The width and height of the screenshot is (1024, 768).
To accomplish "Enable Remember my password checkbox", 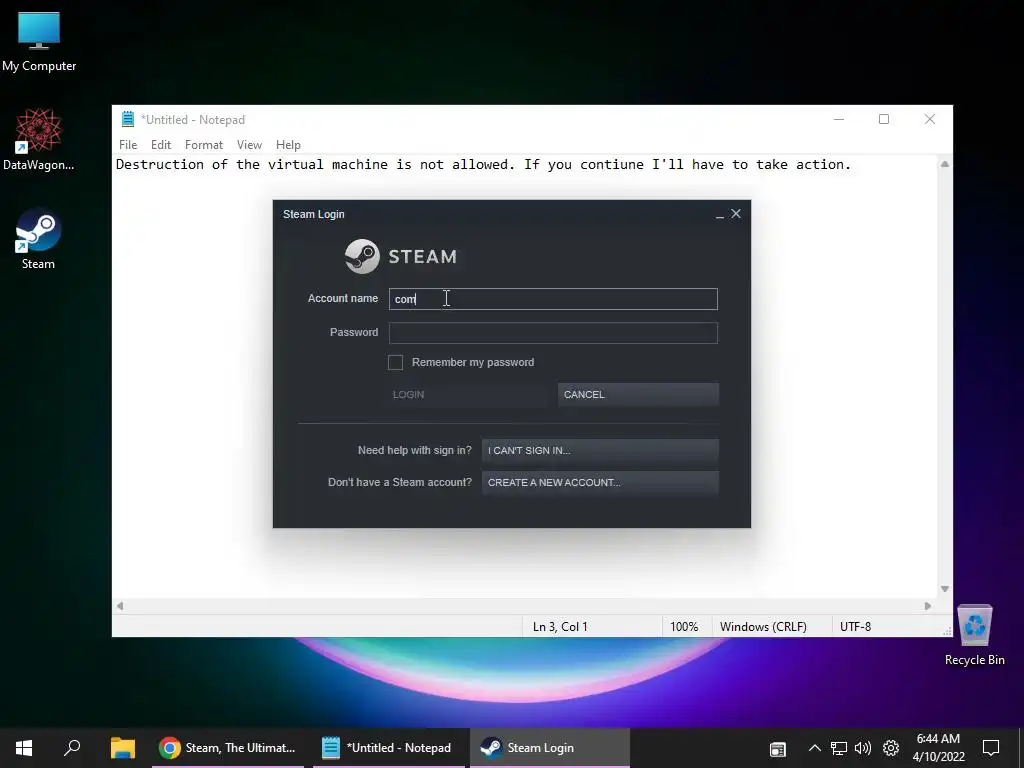I will [x=395, y=362].
